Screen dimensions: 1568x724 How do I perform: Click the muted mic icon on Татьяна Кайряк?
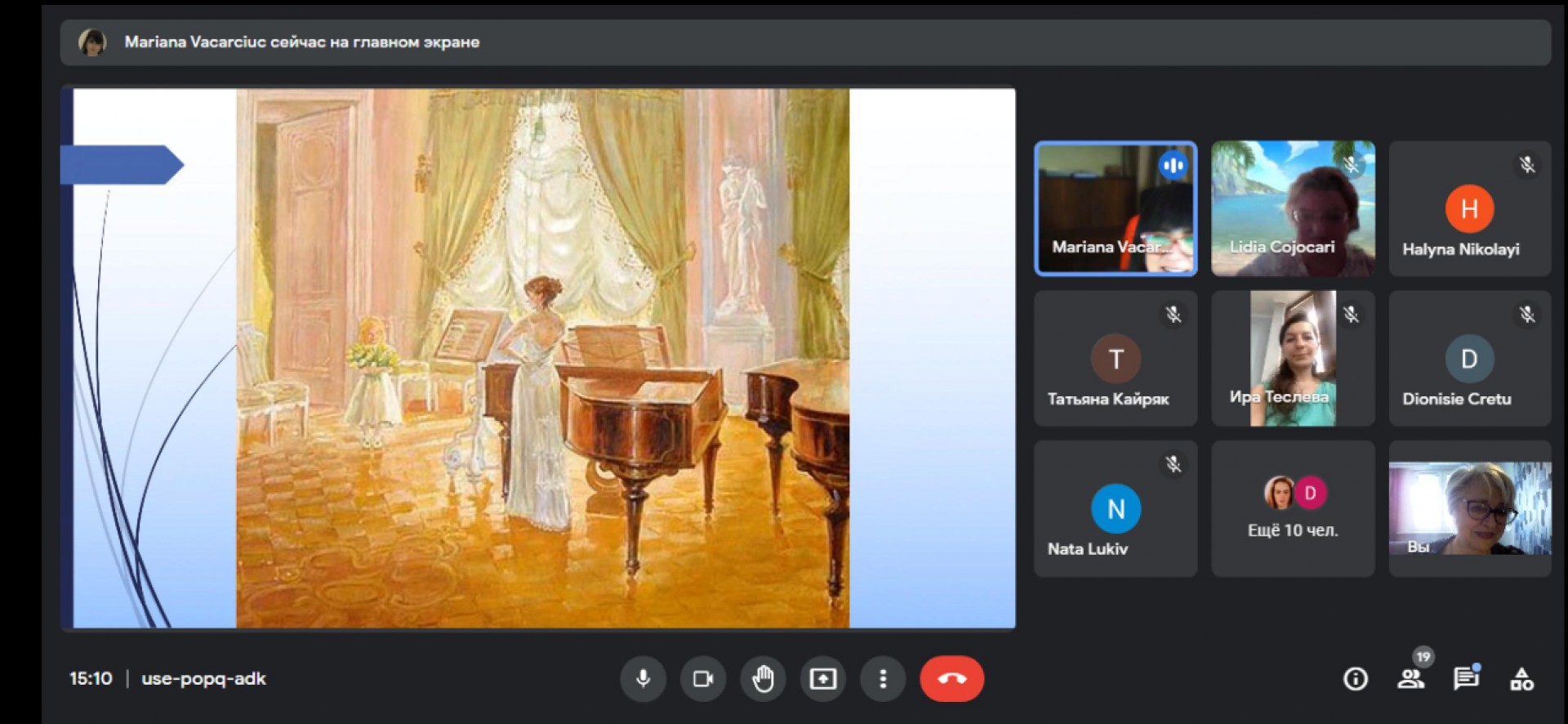(1174, 315)
